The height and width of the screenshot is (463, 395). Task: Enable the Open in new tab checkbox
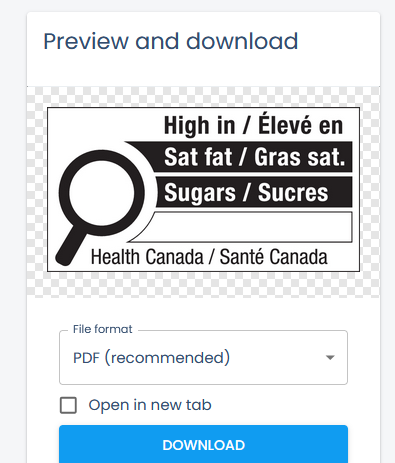pos(68,405)
